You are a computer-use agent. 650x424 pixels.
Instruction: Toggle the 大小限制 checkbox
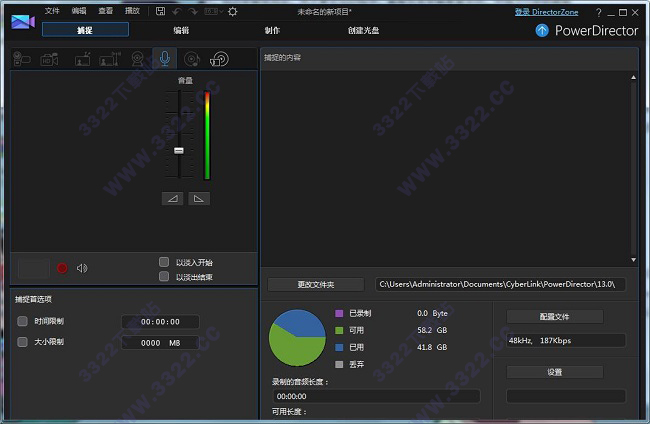pyautogui.click(x=22, y=342)
